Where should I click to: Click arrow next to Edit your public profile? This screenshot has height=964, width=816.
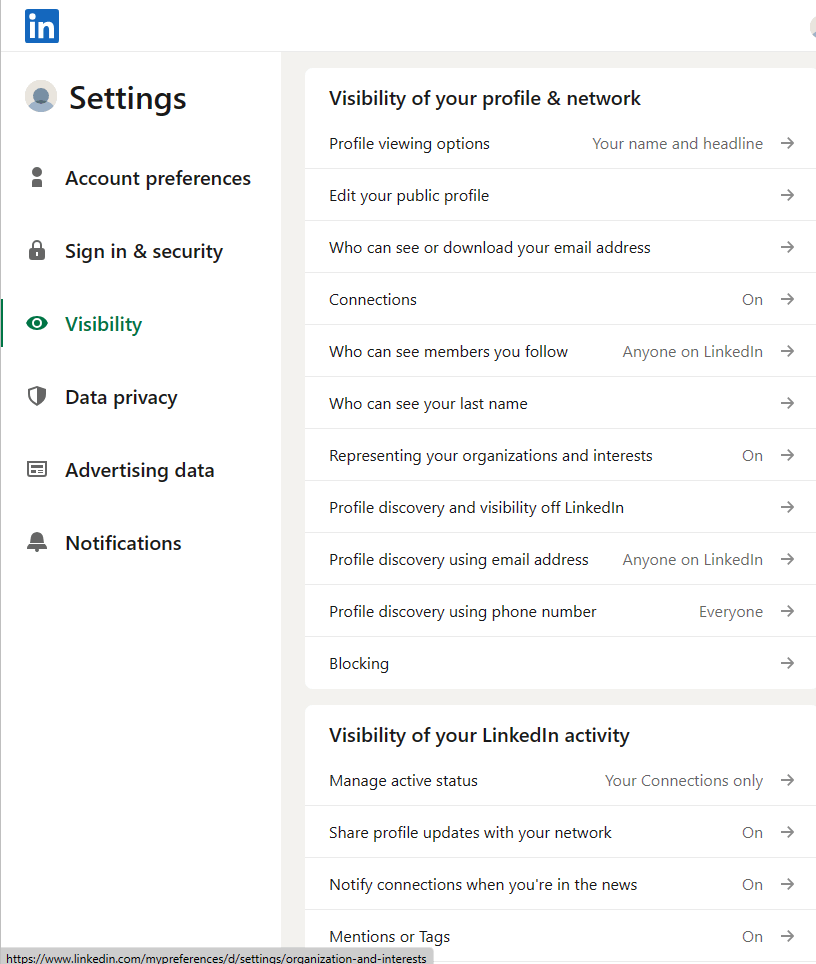[787, 195]
